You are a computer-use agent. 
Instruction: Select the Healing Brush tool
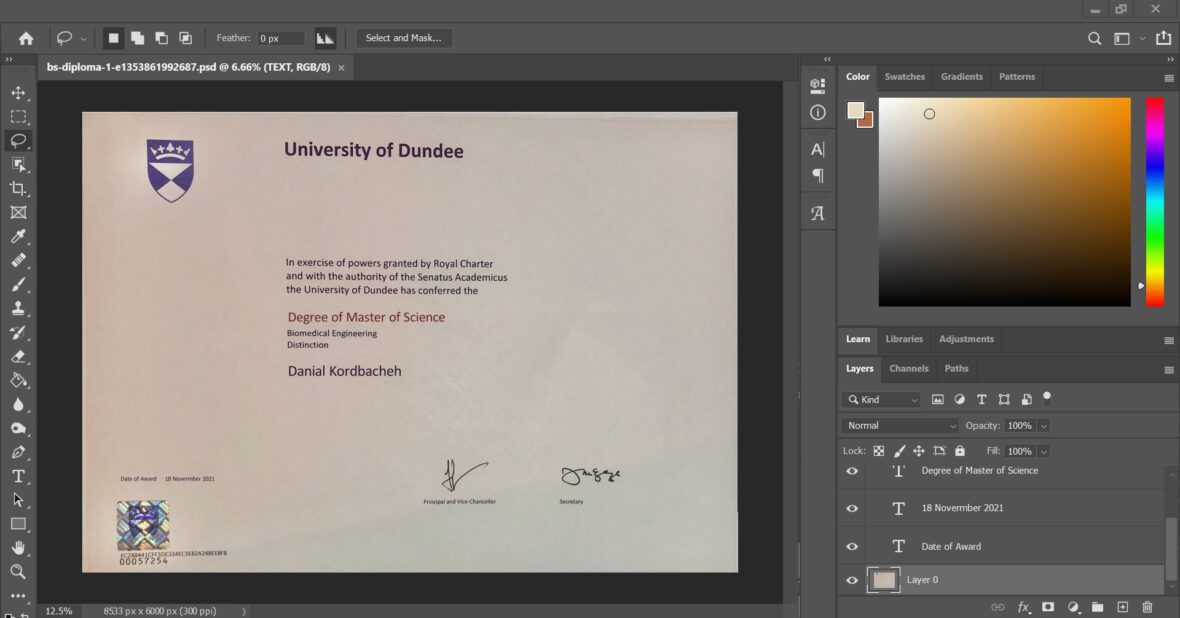coord(18,260)
